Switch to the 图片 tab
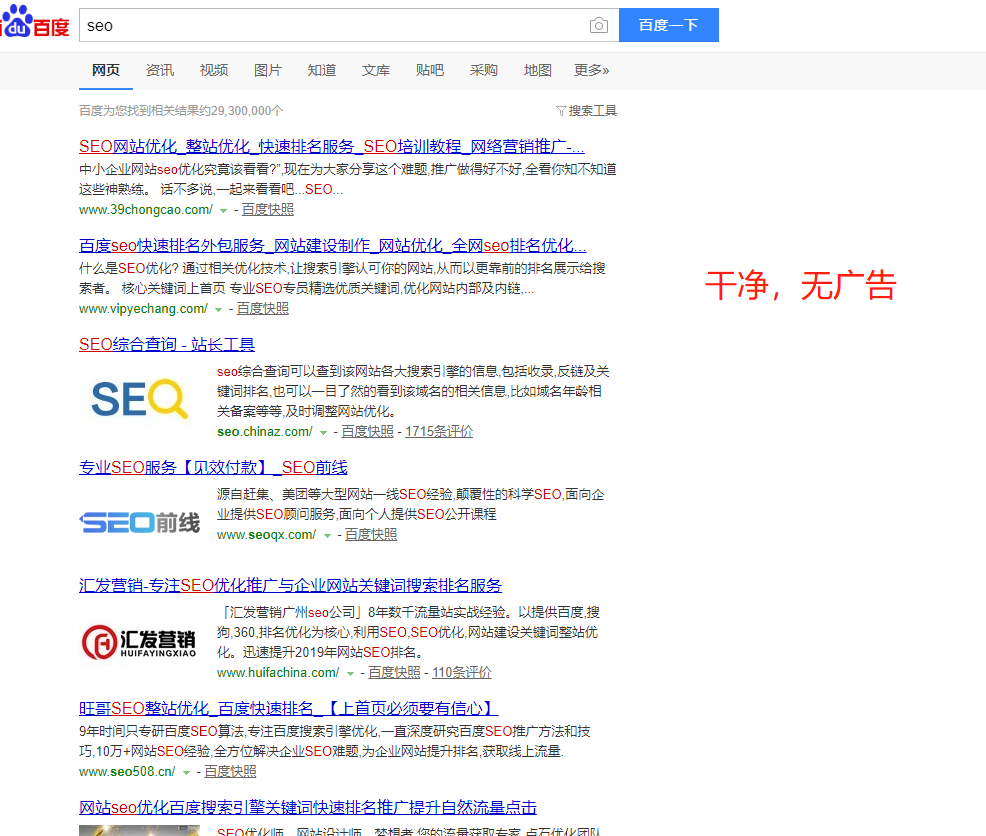The height and width of the screenshot is (836, 986). [x=268, y=70]
